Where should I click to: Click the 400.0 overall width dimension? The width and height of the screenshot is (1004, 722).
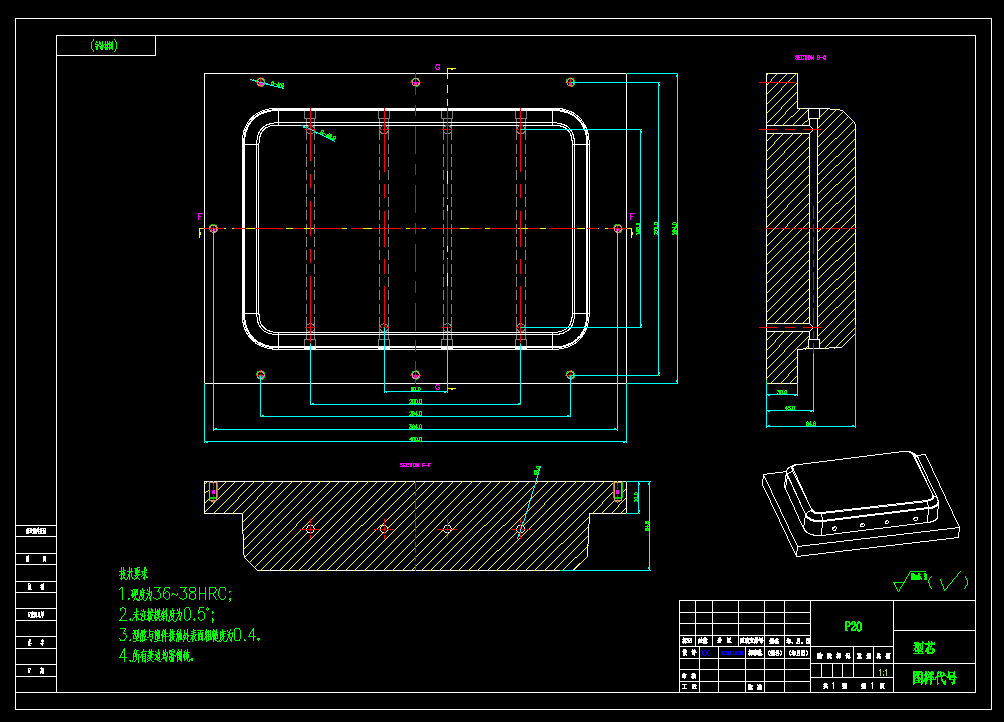coord(416,439)
